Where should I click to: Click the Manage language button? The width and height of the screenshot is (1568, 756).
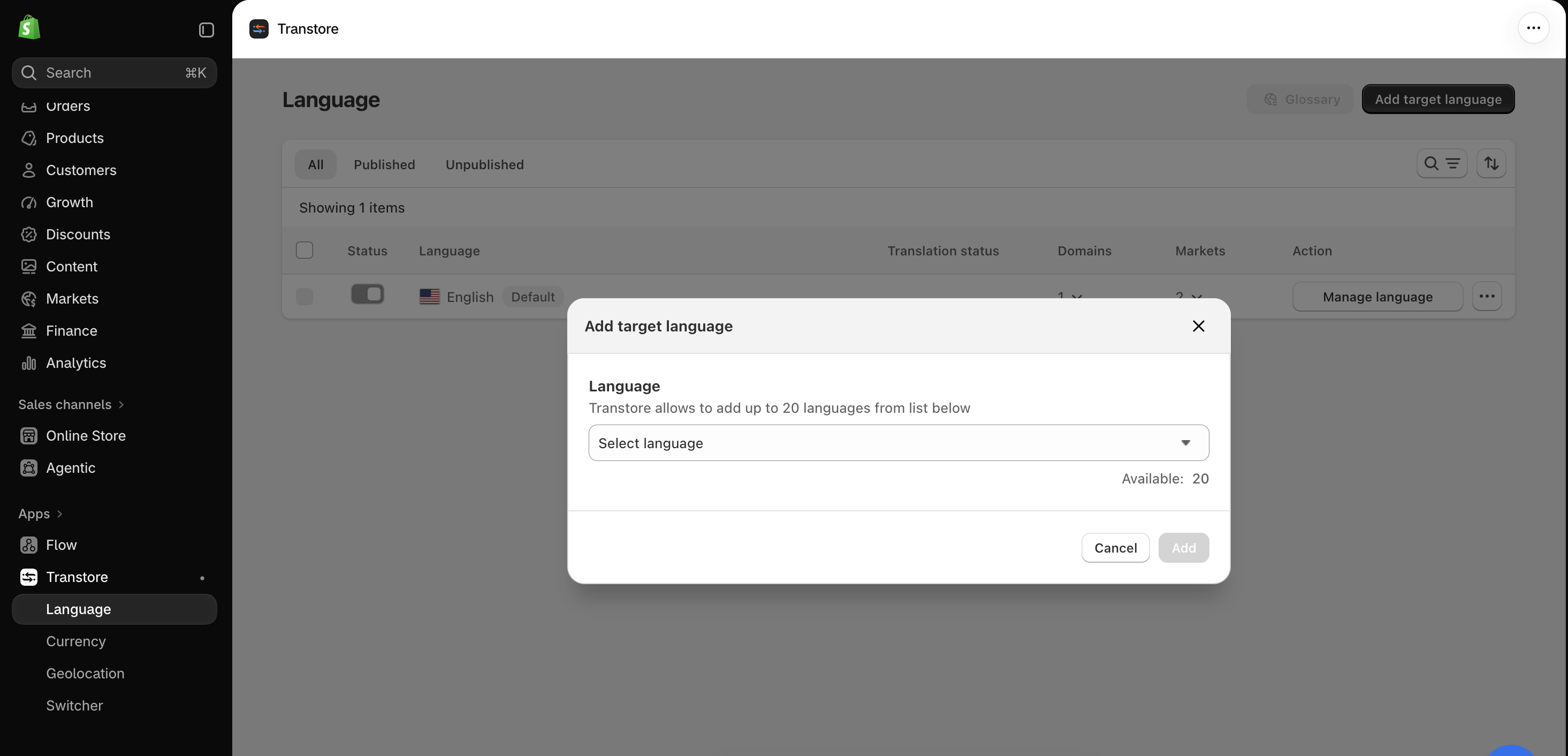1377,297
